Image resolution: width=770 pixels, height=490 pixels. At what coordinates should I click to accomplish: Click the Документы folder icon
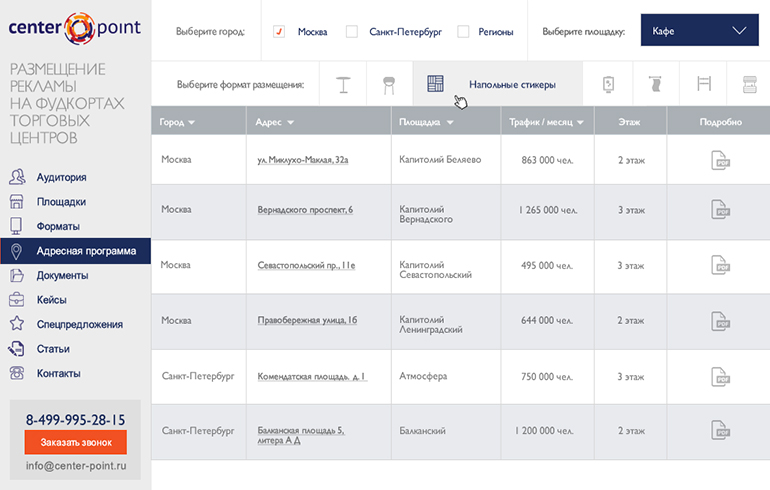(17, 275)
